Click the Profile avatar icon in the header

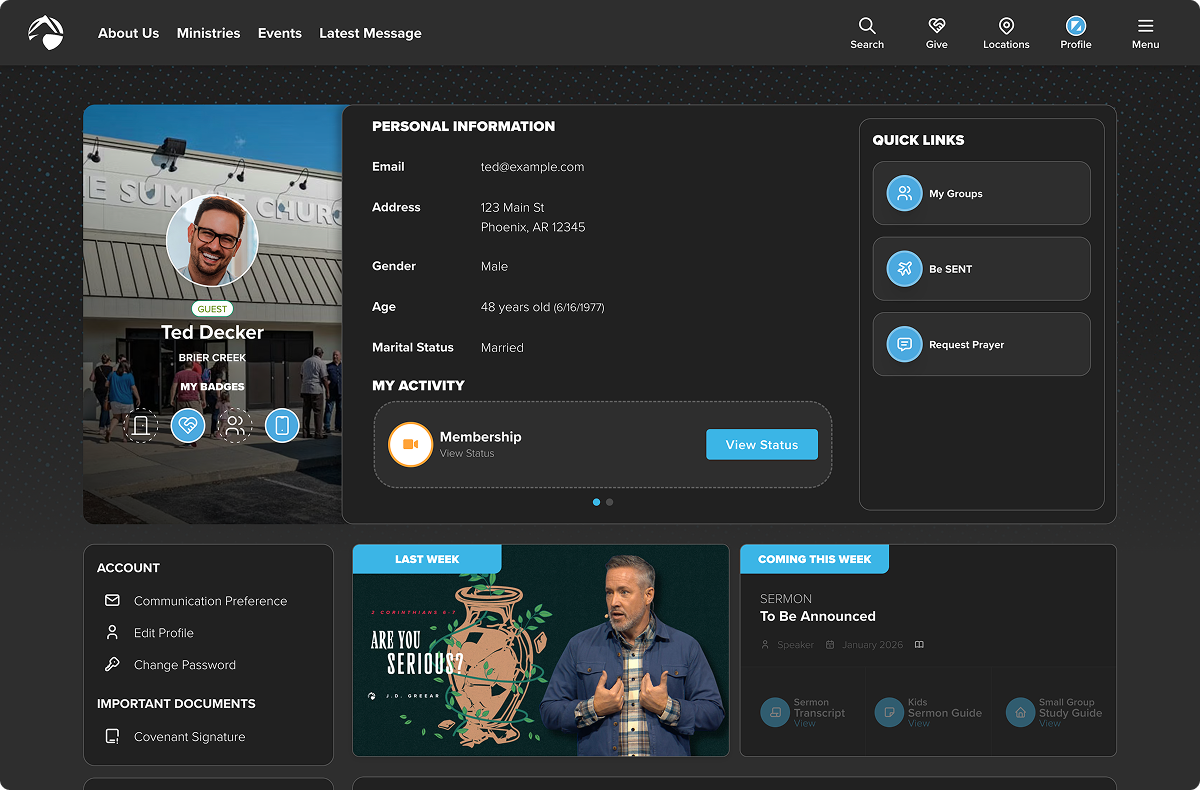pyautogui.click(x=1076, y=26)
